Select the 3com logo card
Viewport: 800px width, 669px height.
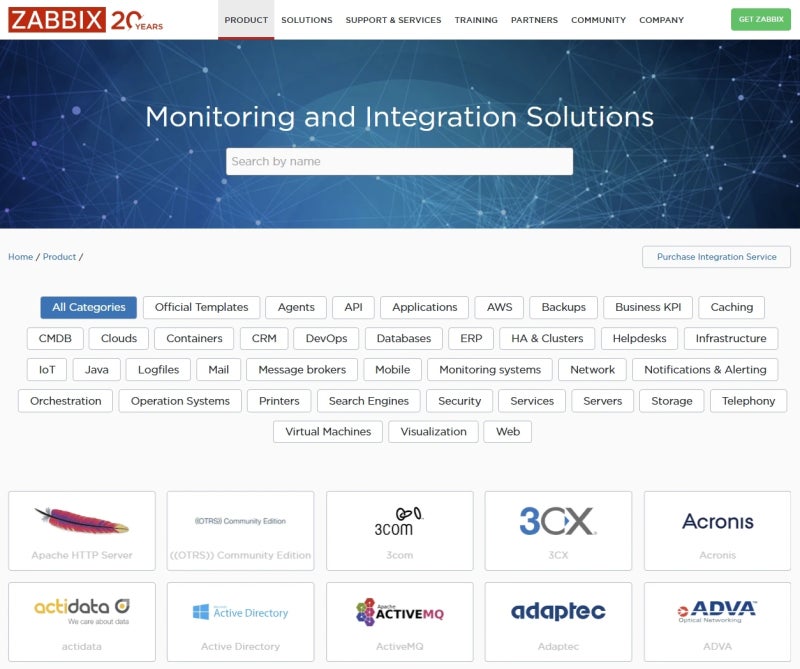coord(399,531)
